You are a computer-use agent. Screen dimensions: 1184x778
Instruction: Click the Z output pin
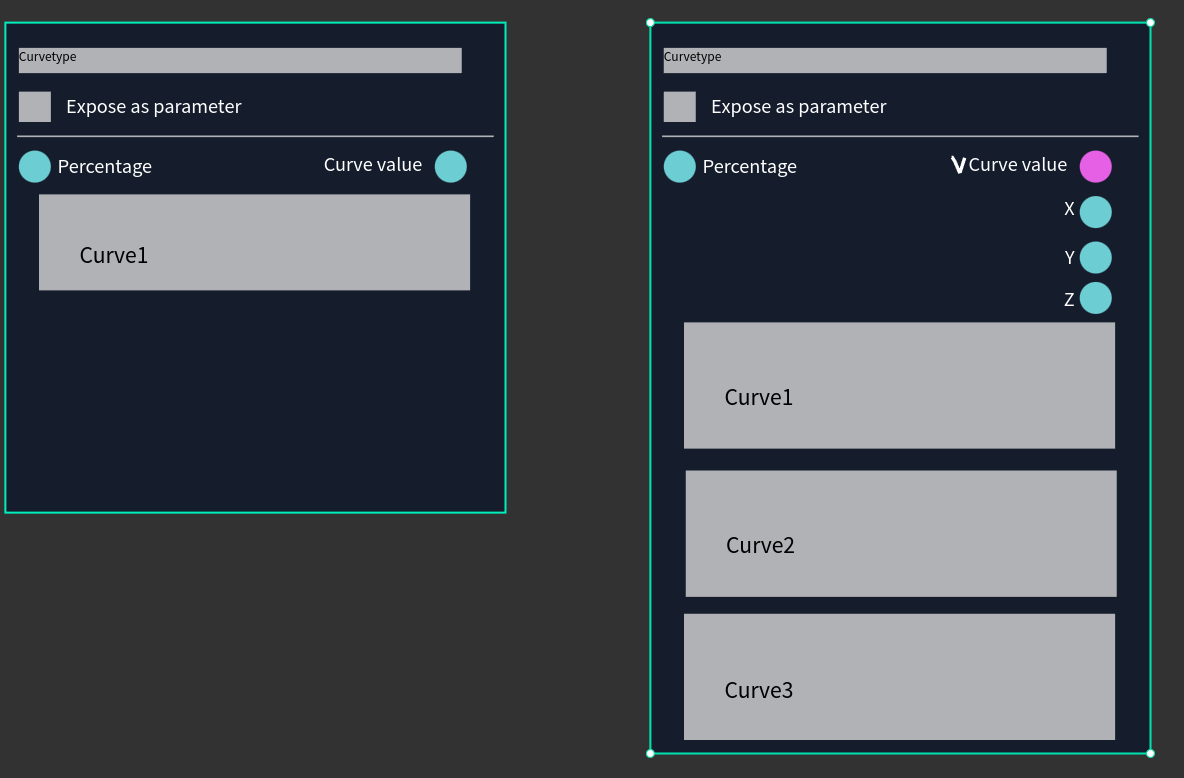click(x=1096, y=298)
